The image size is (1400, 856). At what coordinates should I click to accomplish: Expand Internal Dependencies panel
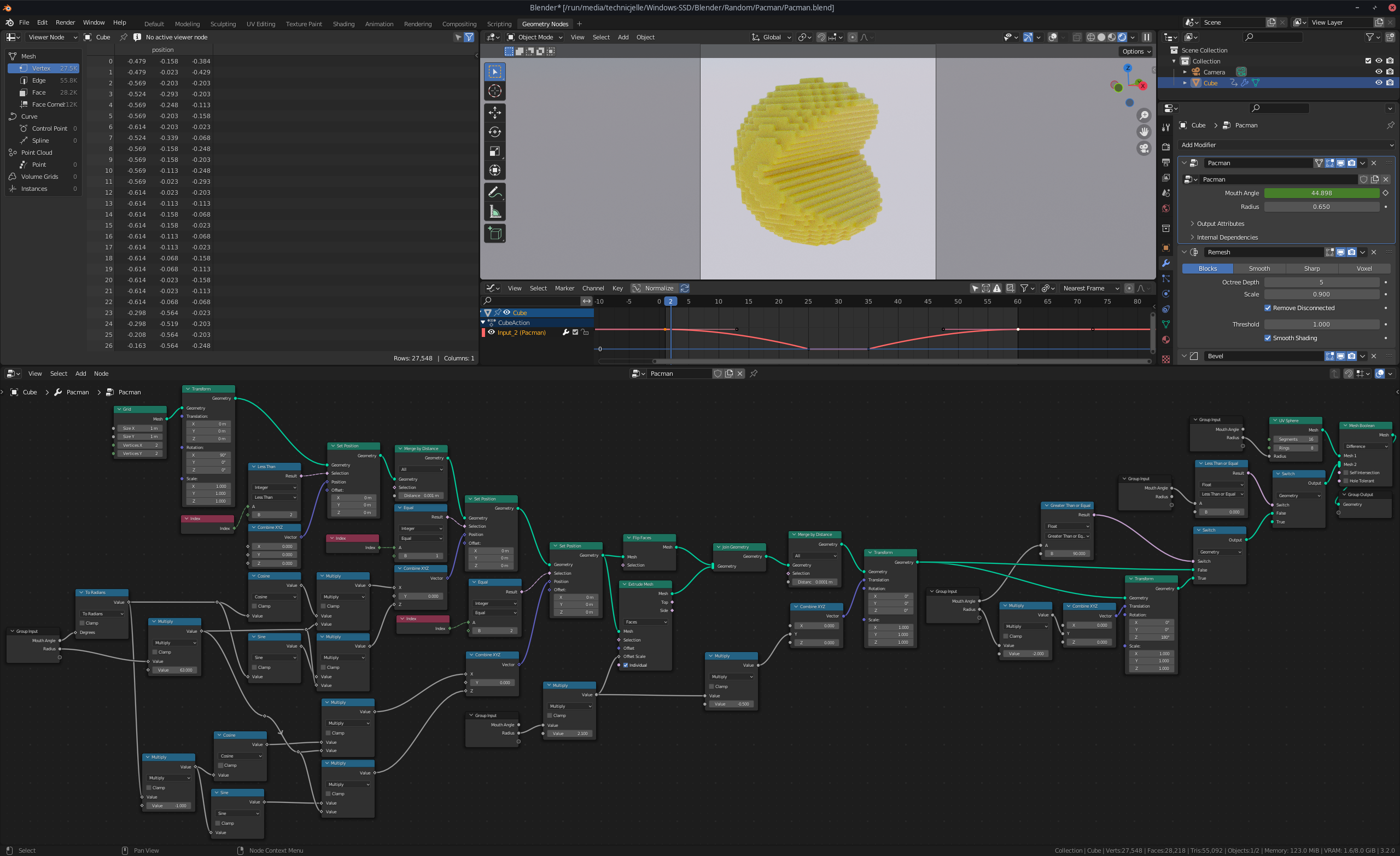pyautogui.click(x=1226, y=237)
